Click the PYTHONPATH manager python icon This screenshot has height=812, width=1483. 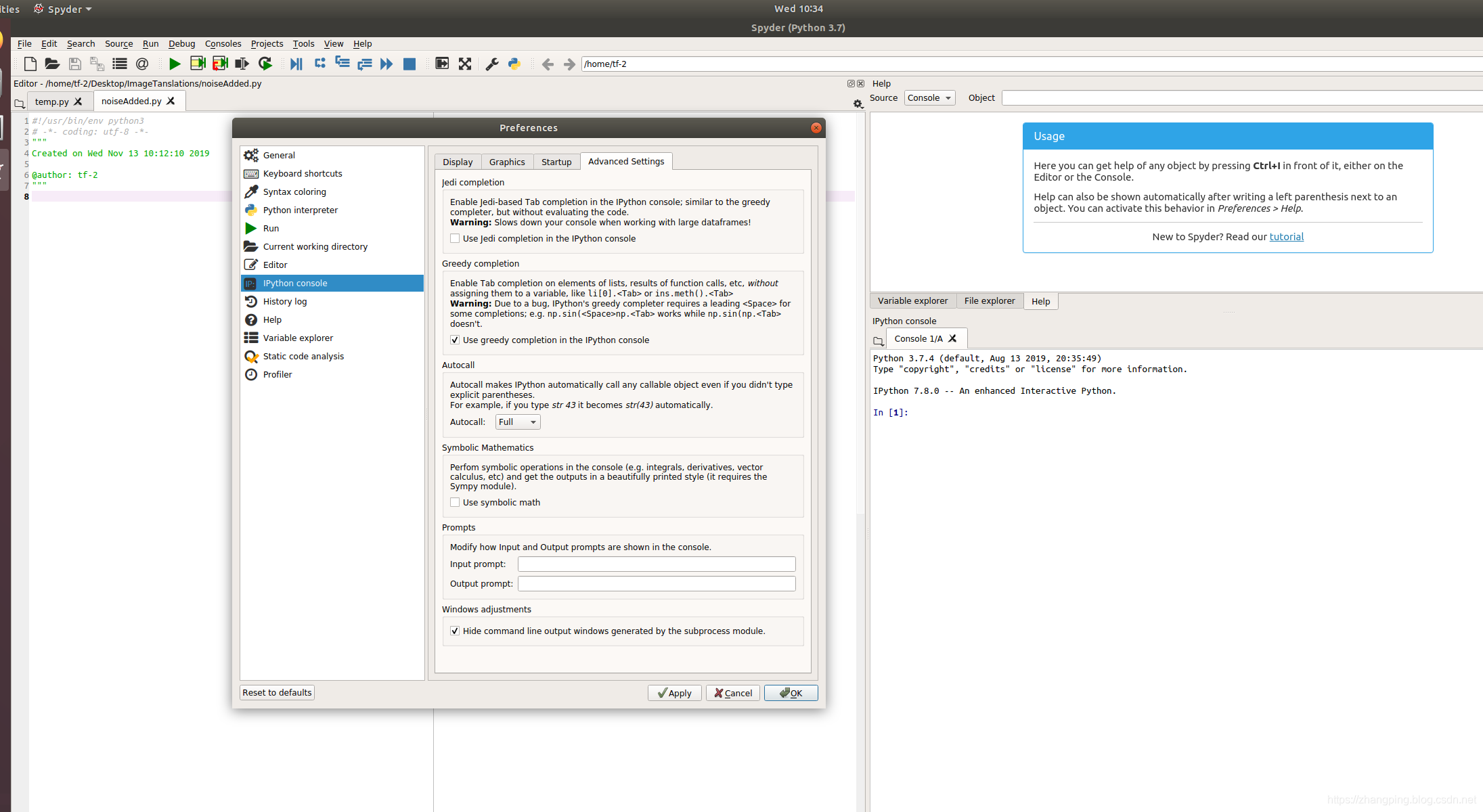514,64
